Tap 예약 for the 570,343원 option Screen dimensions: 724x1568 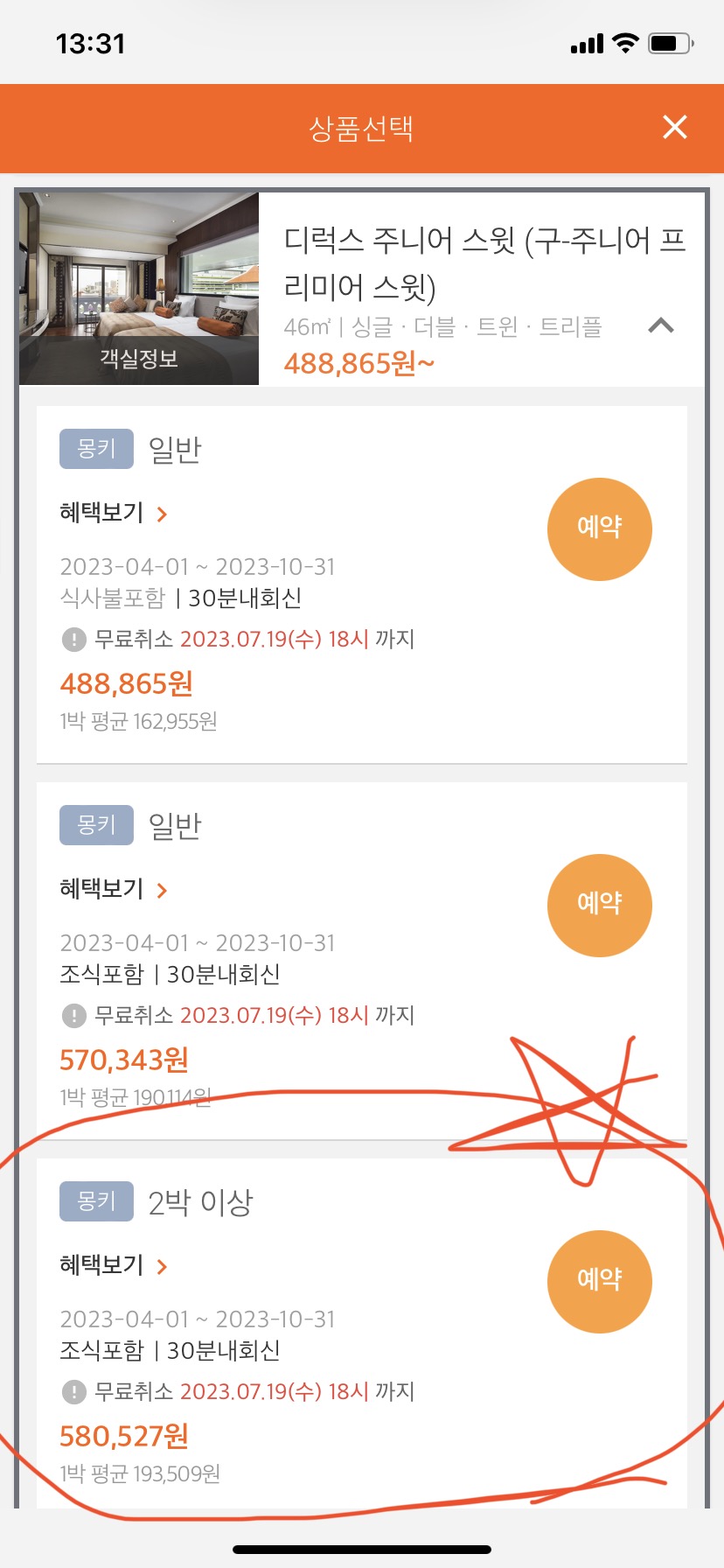(600, 905)
